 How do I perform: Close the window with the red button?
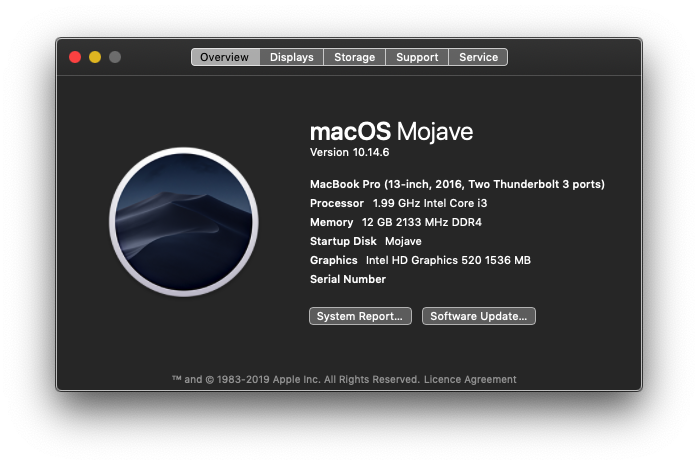pyautogui.click(x=75, y=57)
